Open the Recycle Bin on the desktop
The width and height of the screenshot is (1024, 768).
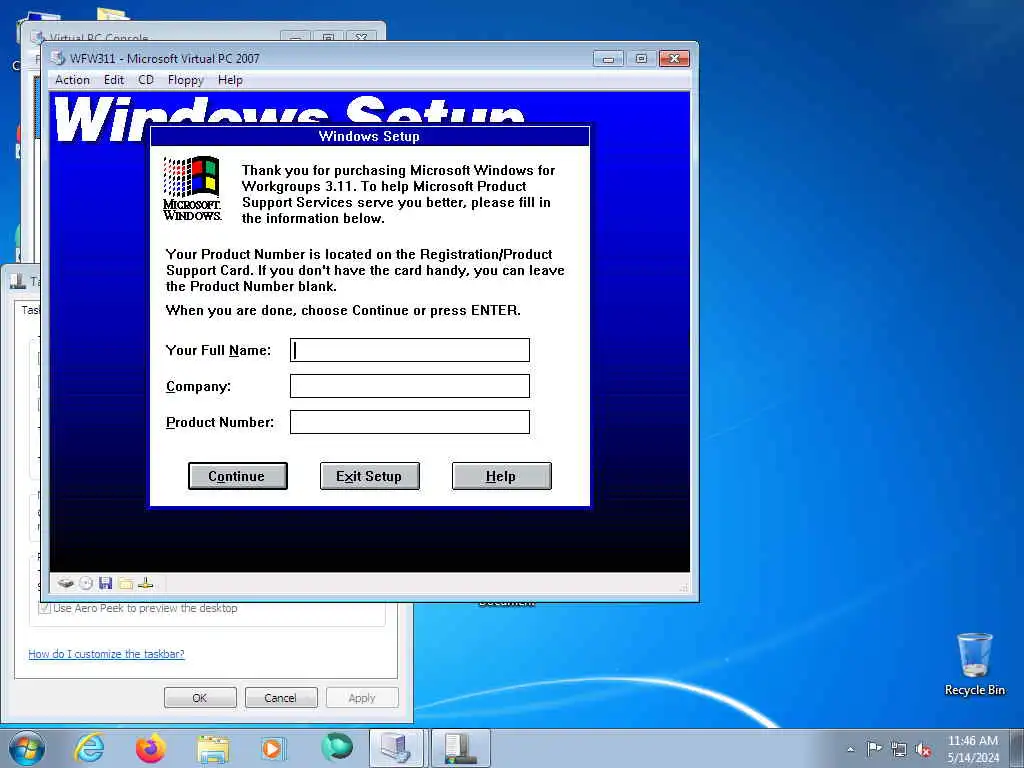click(974, 664)
